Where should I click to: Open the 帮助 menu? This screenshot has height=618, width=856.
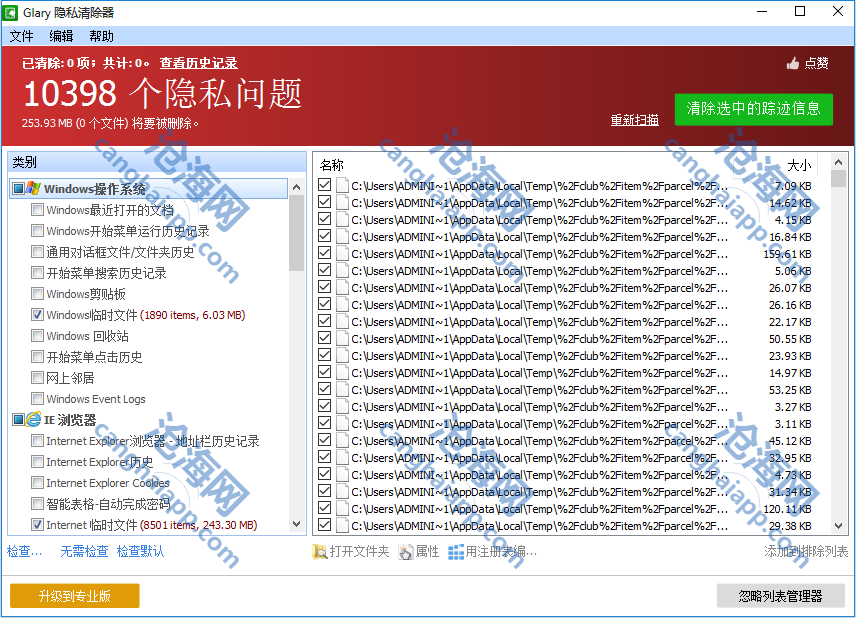[x=102, y=36]
